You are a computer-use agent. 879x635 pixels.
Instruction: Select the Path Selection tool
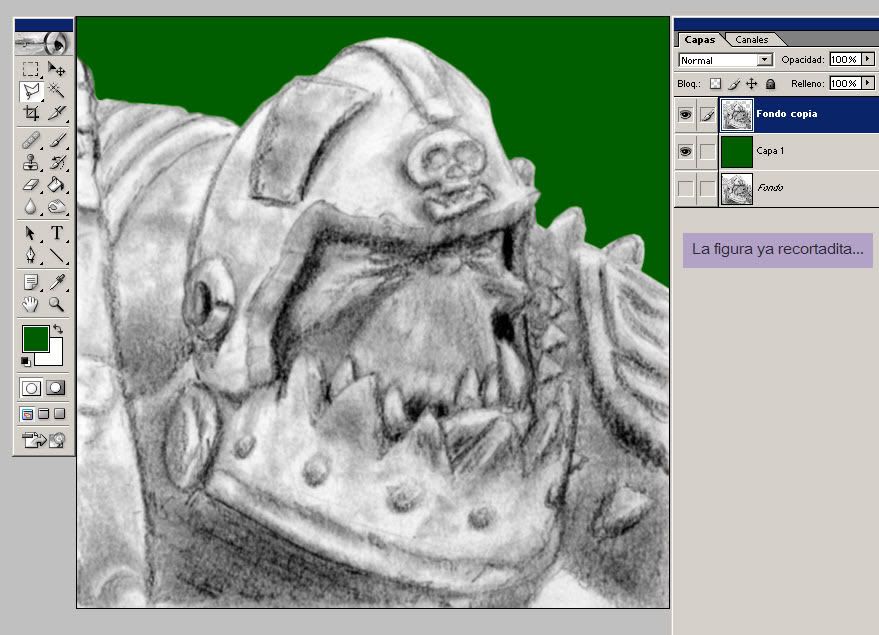pyautogui.click(x=30, y=233)
